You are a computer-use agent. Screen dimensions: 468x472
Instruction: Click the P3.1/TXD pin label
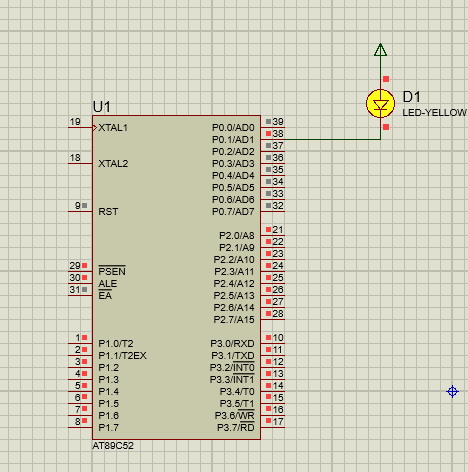click(233, 356)
